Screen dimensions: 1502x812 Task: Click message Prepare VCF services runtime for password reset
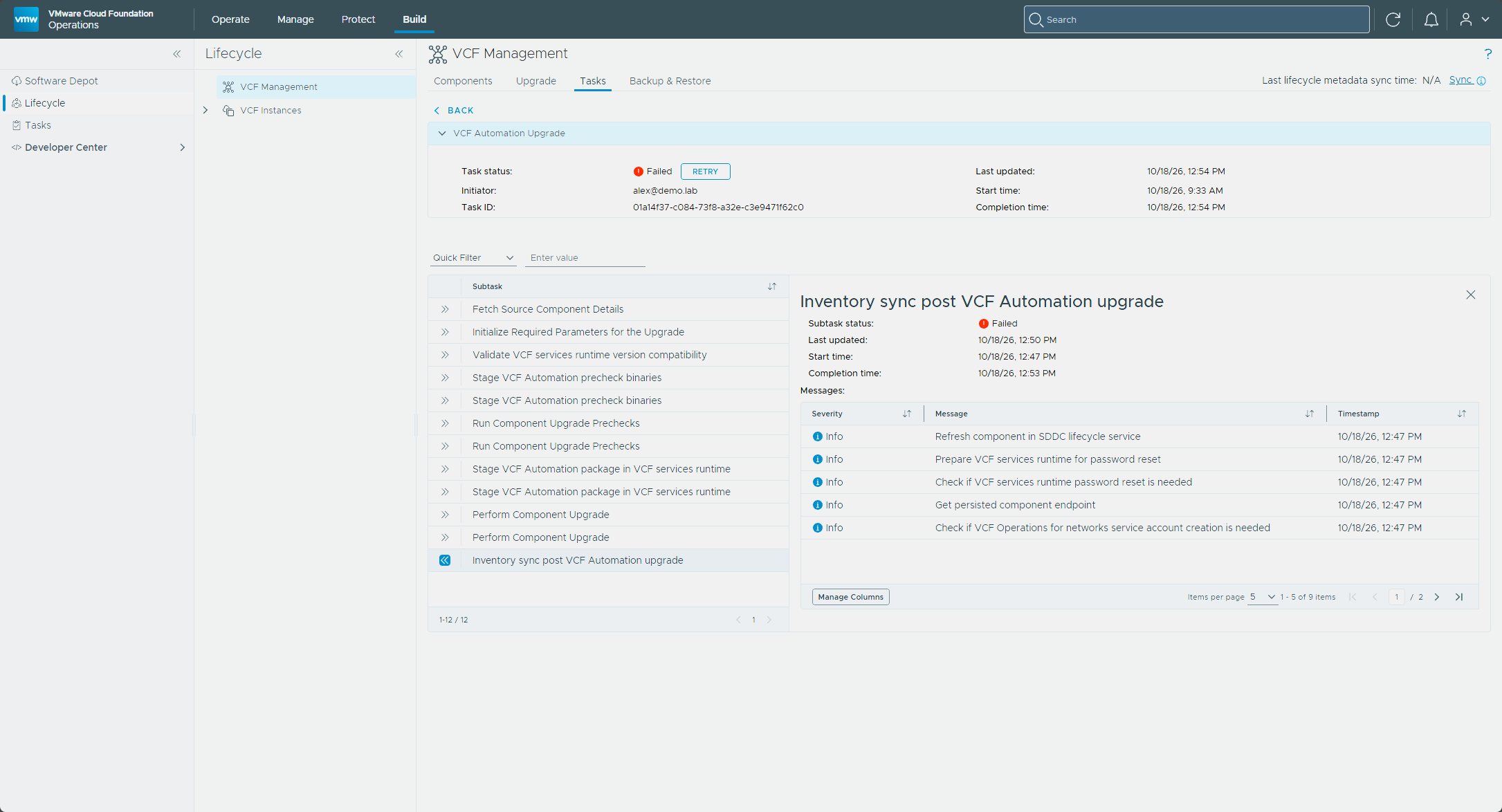click(x=1048, y=459)
